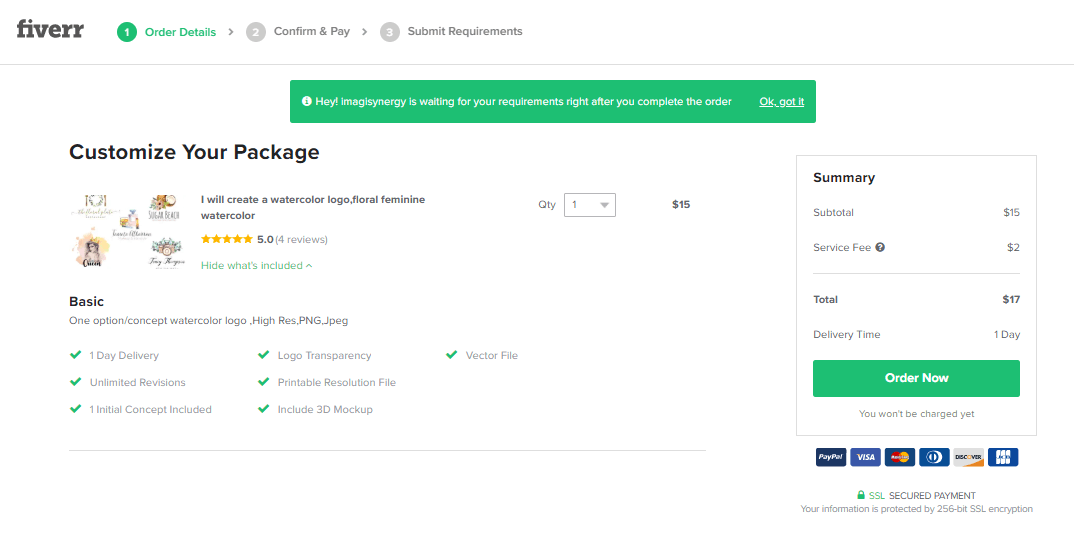Click the SSL secured payment text
Screen dimensions: 1074x560
click(x=922, y=496)
